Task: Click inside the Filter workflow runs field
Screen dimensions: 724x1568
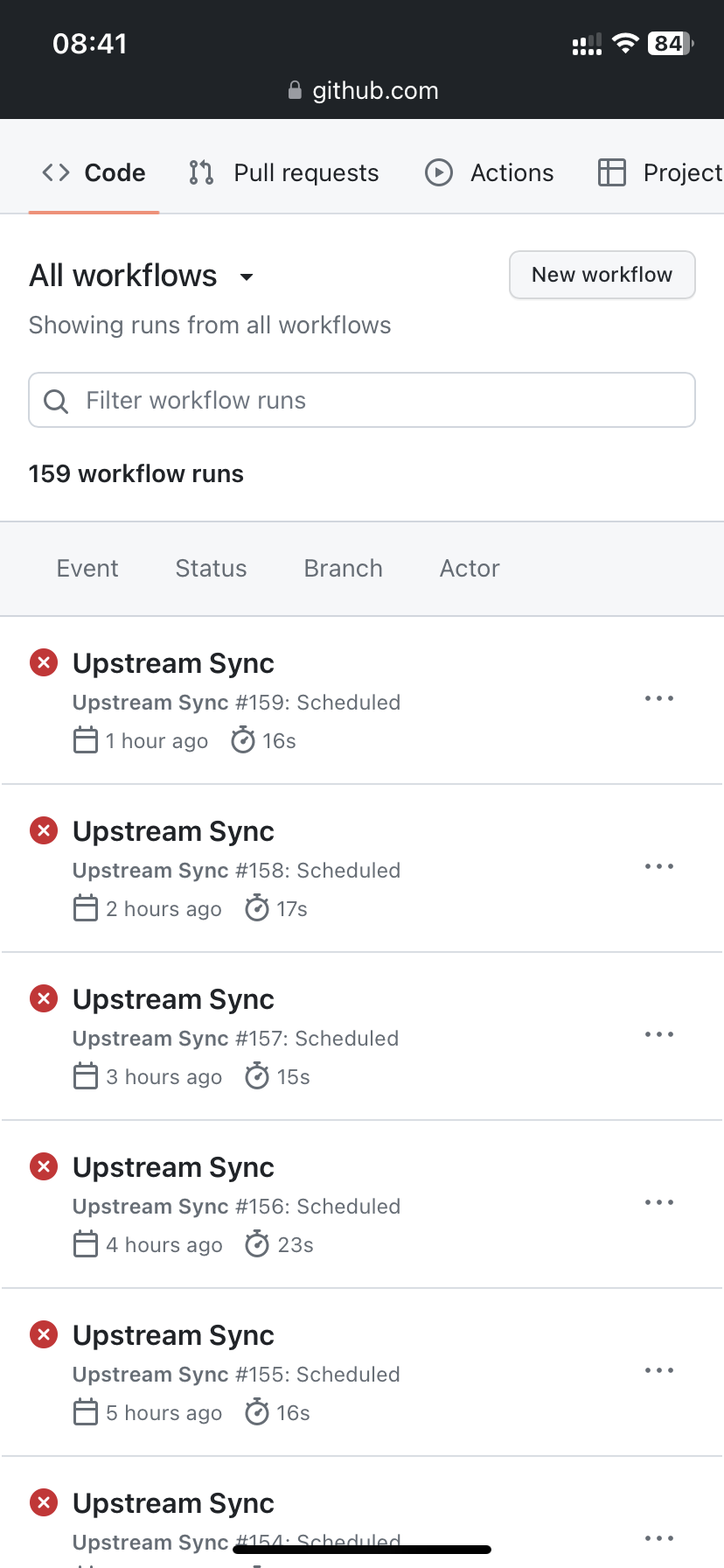Action: [x=350, y=400]
